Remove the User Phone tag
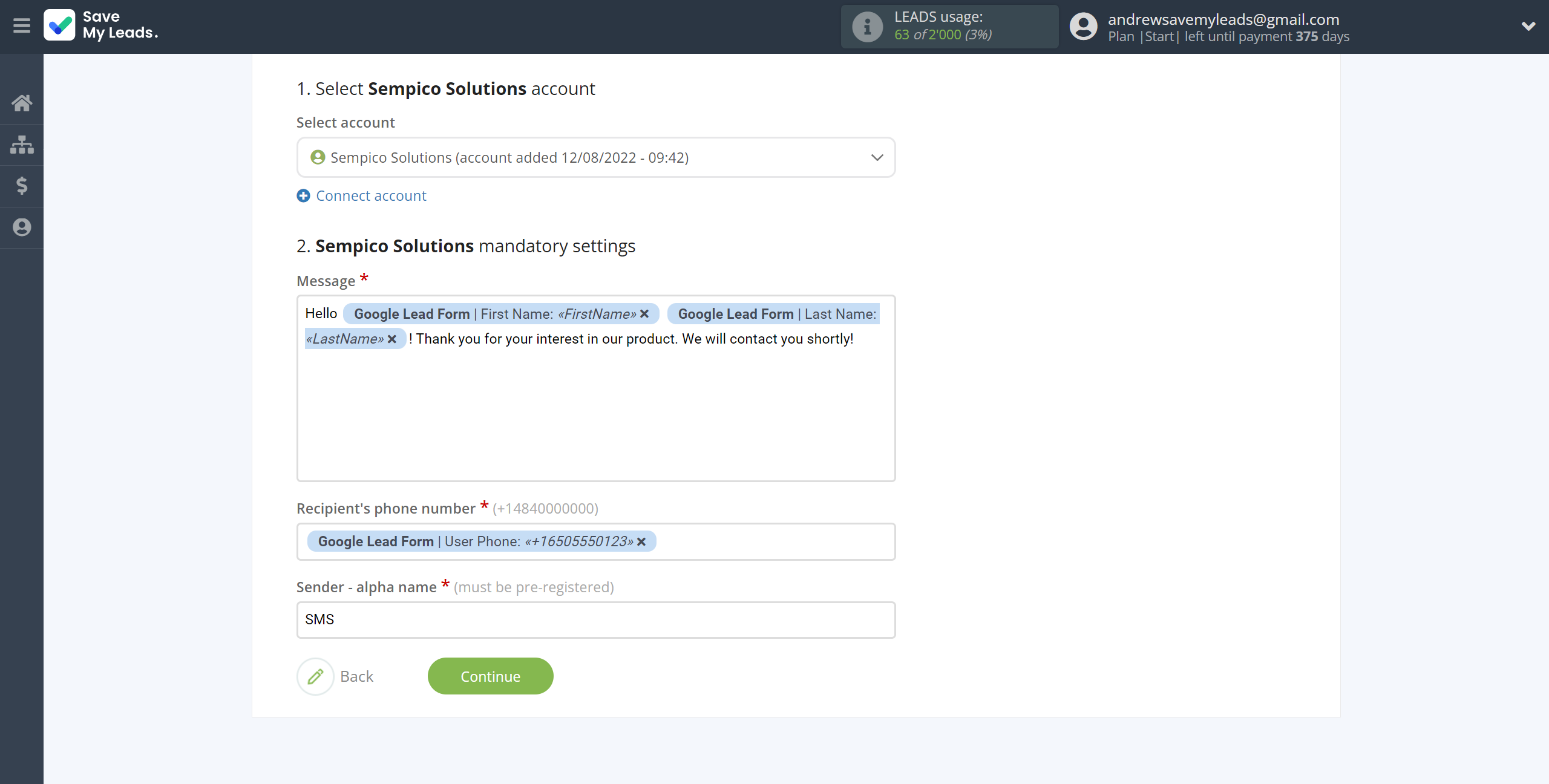This screenshot has width=1549, height=784. (641, 541)
